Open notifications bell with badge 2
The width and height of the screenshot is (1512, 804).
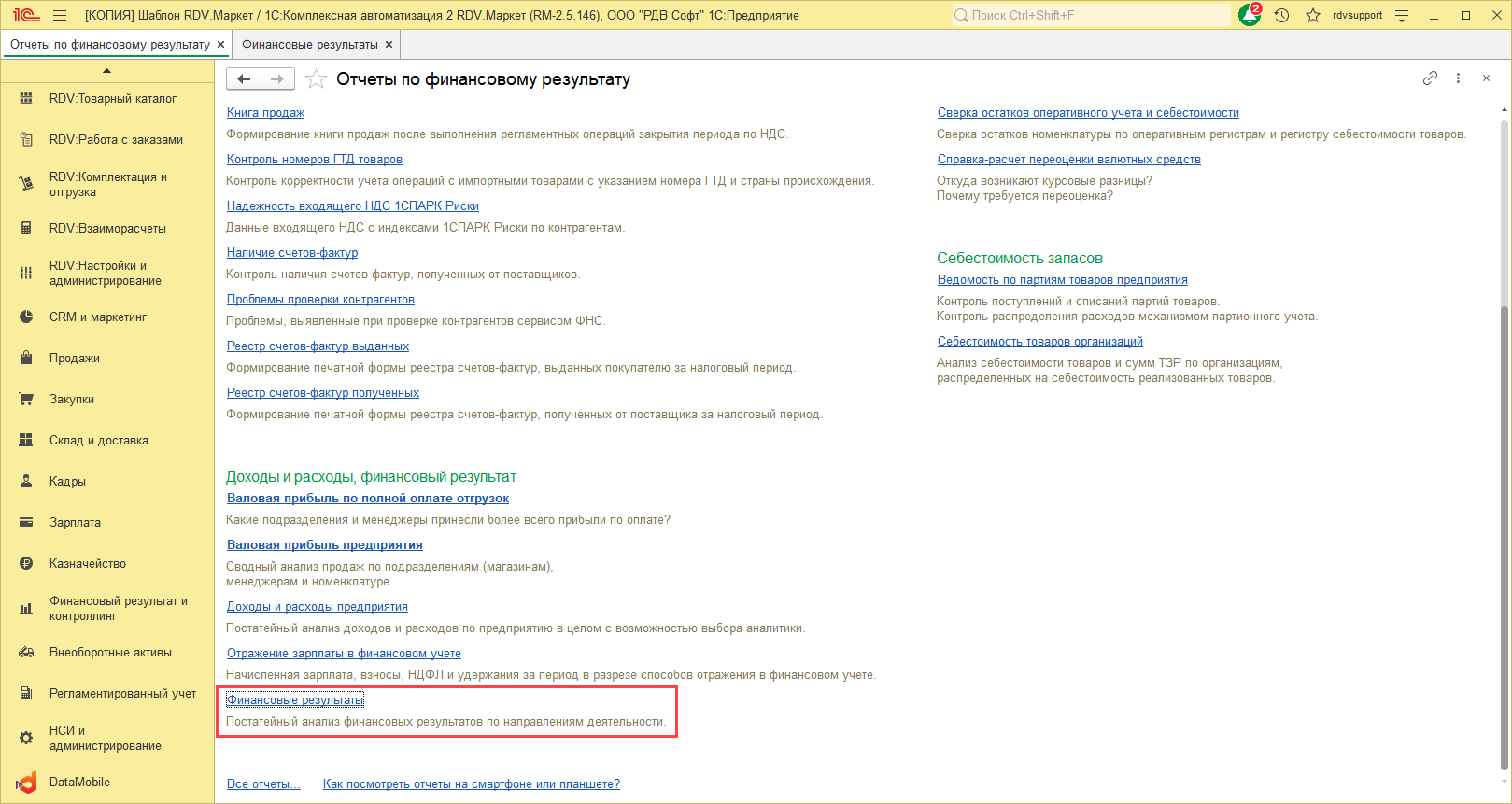tap(1250, 15)
